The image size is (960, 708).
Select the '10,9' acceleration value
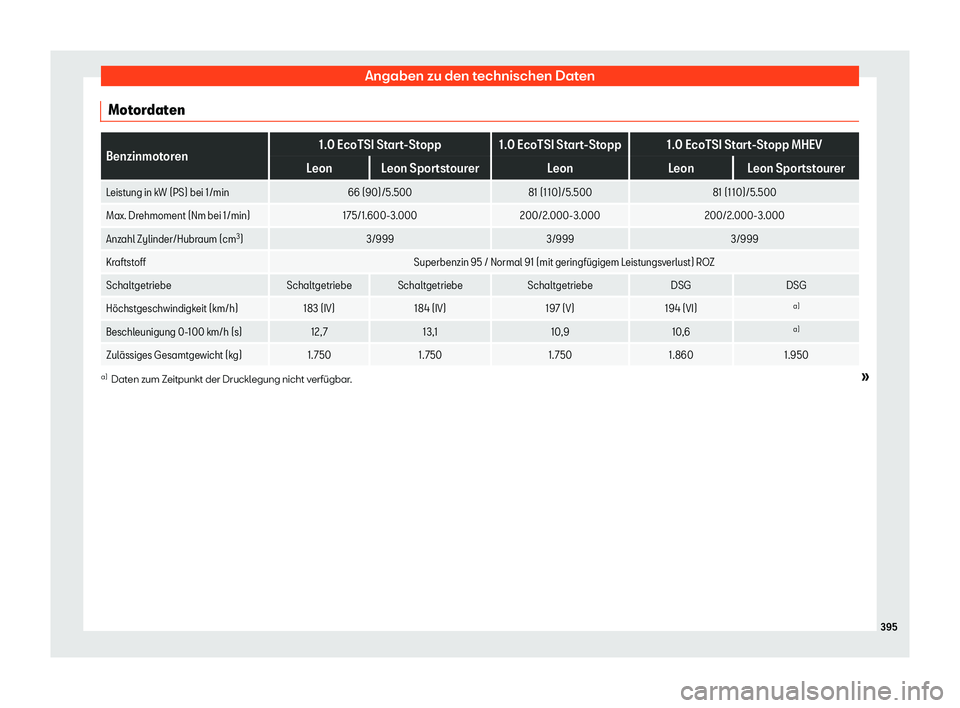point(560,332)
